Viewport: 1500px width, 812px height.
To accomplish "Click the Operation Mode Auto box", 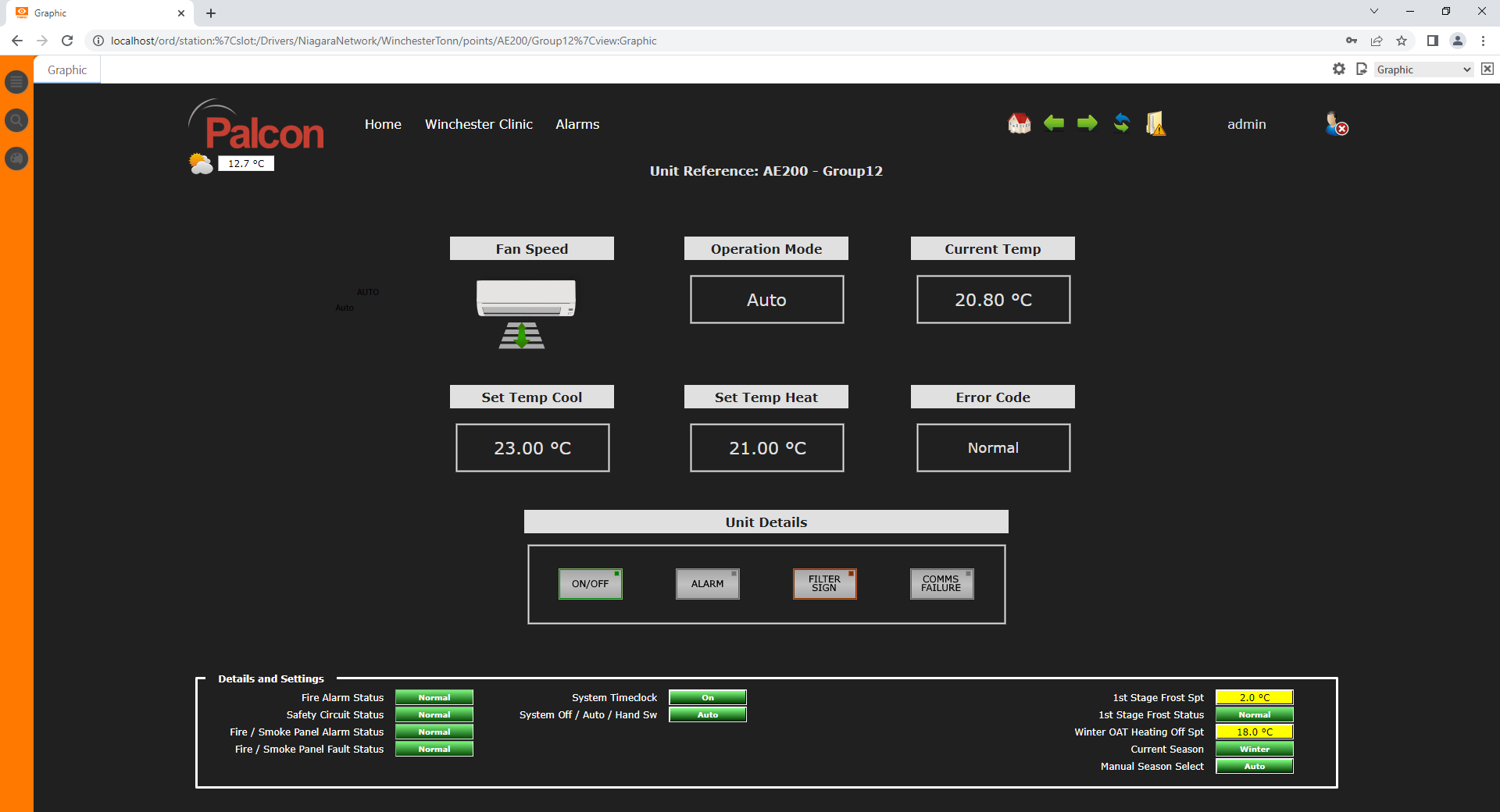I will pos(766,300).
